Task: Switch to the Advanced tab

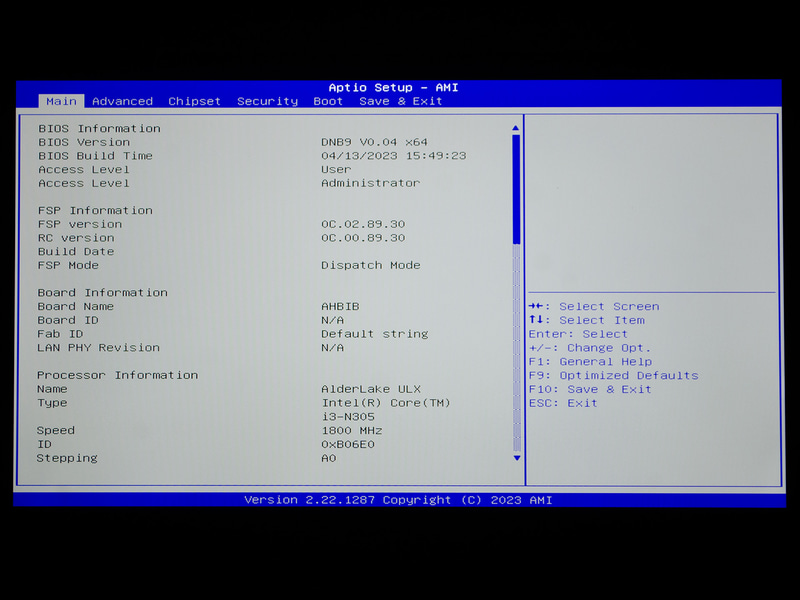Action: tap(122, 101)
